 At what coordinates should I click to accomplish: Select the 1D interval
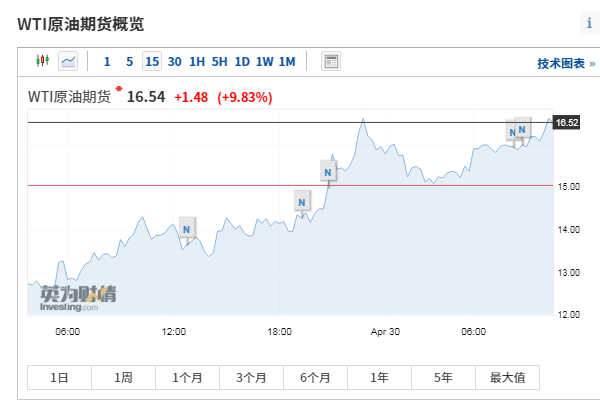[x=241, y=62]
